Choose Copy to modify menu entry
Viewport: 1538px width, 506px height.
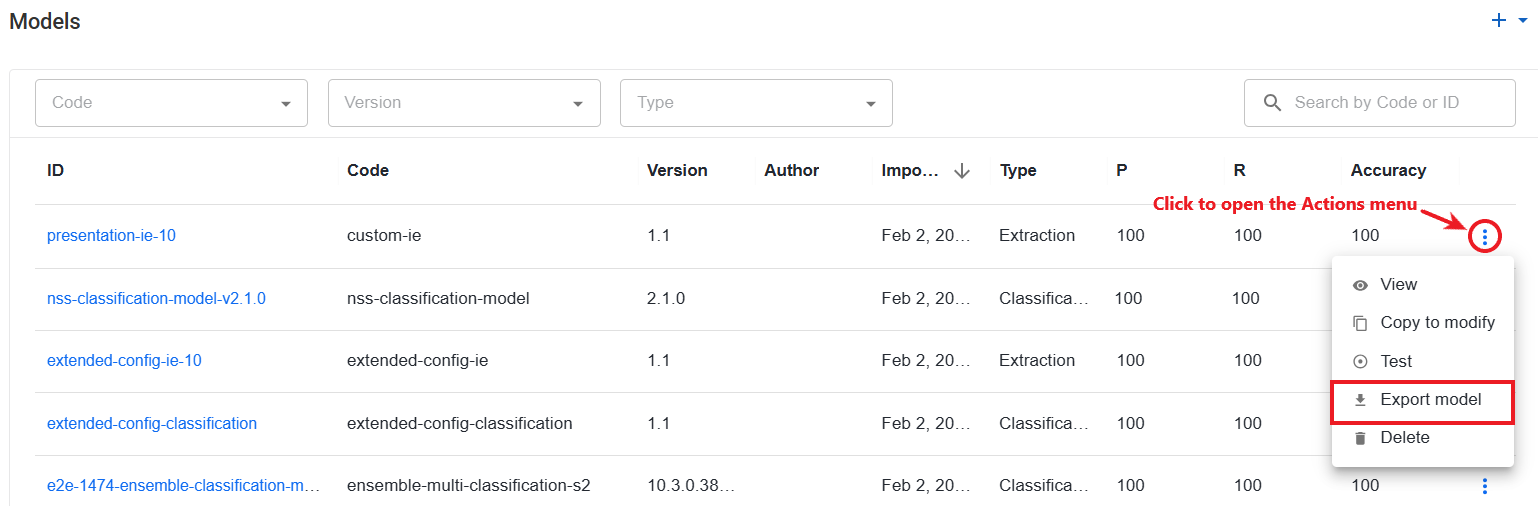click(1423, 323)
